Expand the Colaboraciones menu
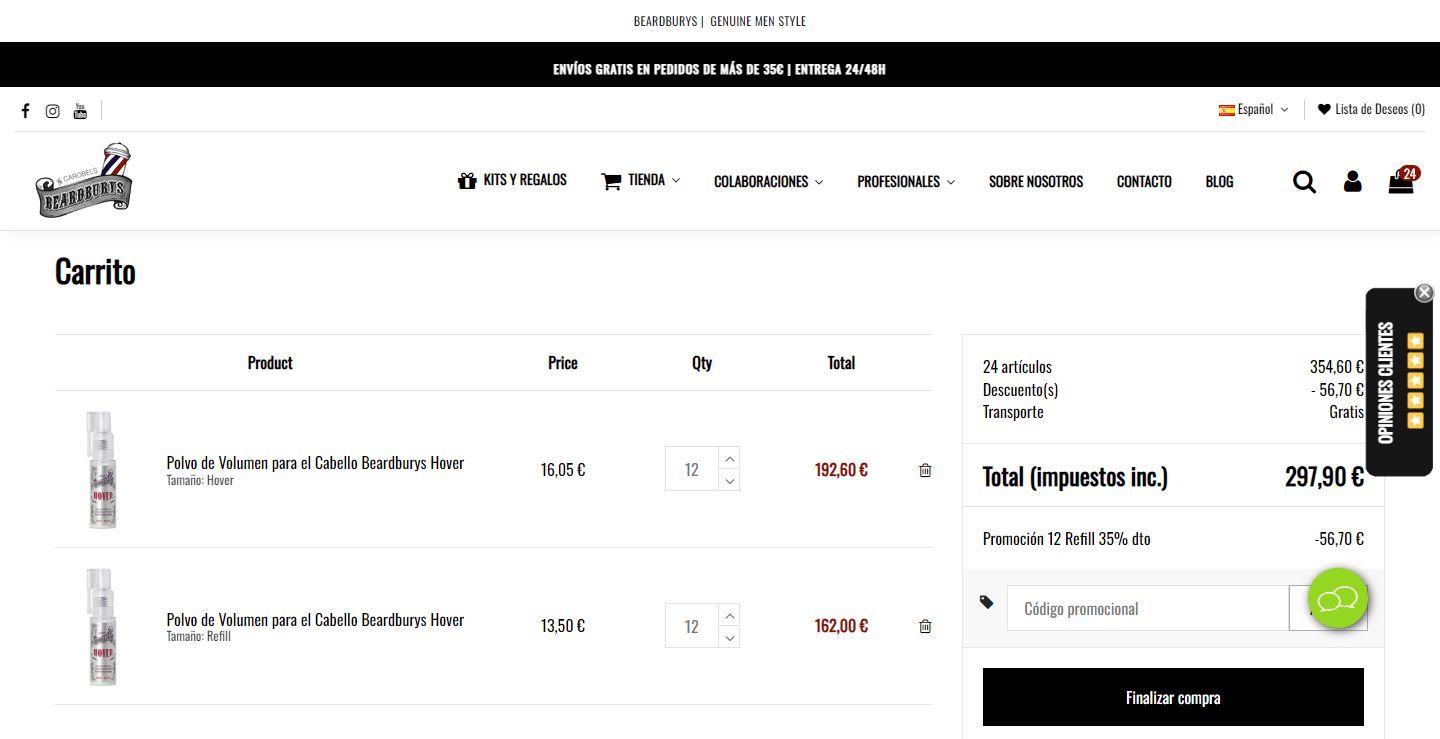Screen dimensions: 1440x739 pyautogui.click(x=768, y=182)
